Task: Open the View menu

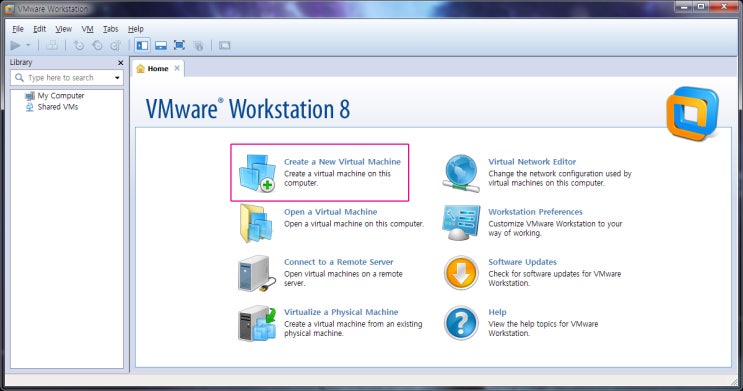Action: tap(63, 29)
